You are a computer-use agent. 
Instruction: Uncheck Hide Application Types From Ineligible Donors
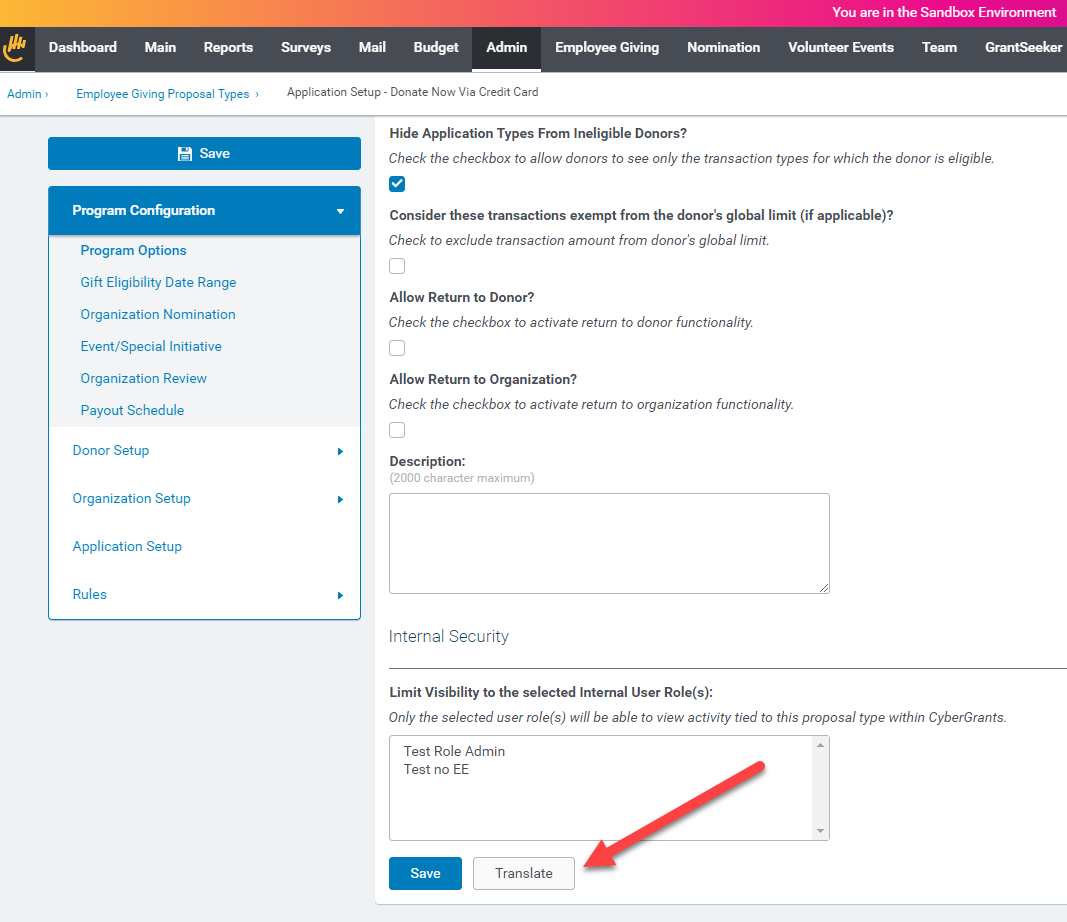[397, 184]
